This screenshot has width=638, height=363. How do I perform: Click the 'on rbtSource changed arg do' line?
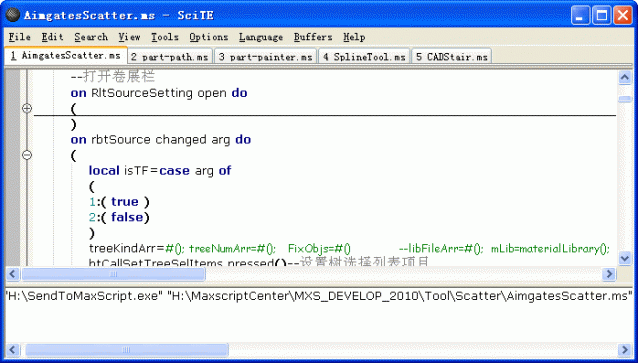coord(161,140)
